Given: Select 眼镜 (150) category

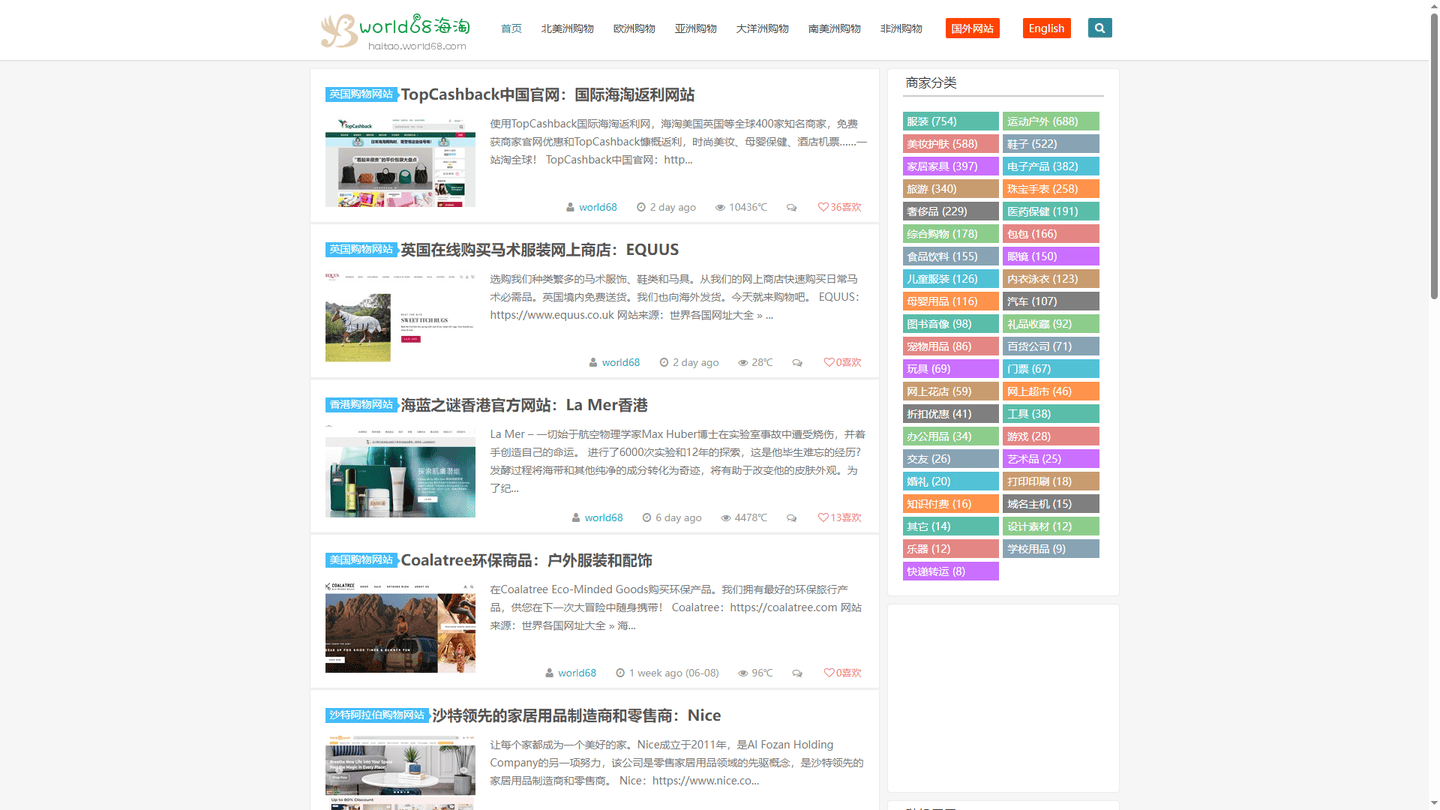Looking at the screenshot, I should tap(1051, 256).
